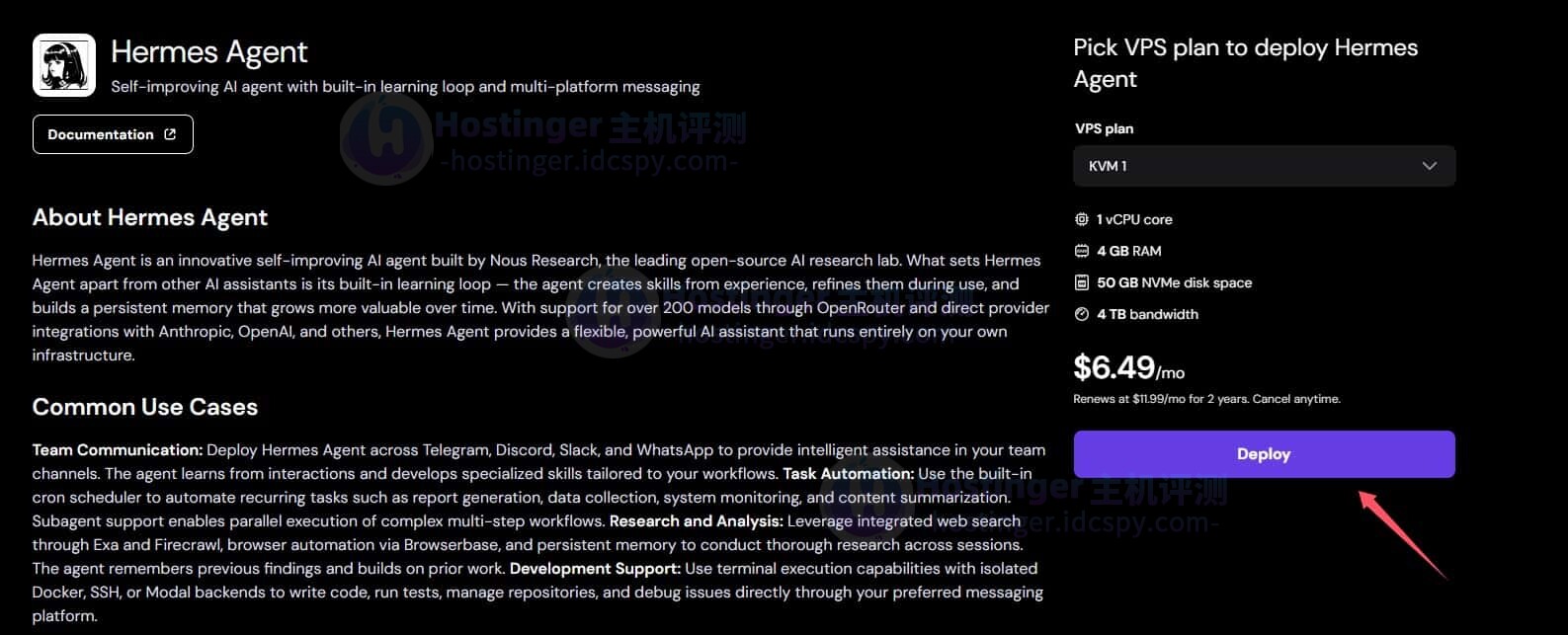The image size is (1568, 635).
Task: Click the Hermes Agent avatar logo
Action: coord(64,65)
